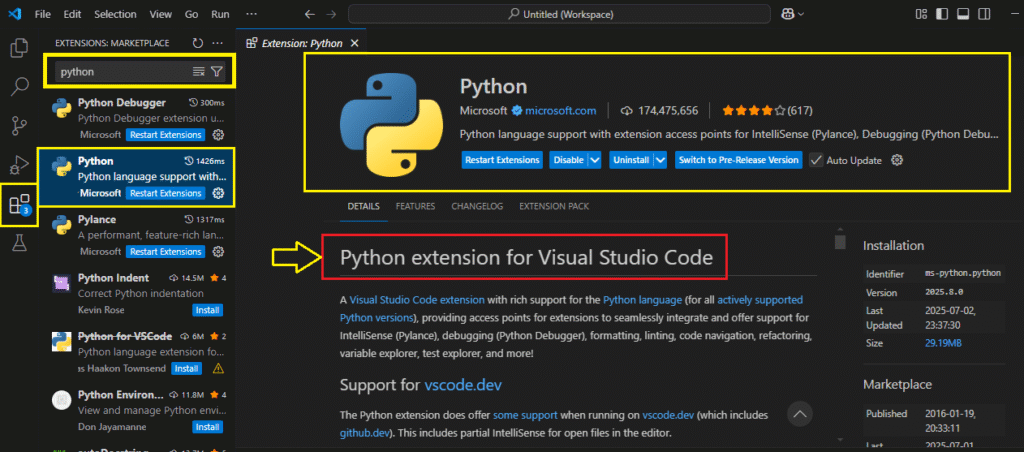The width and height of the screenshot is (1024, 452).
Task: Install the Python Environments extension
Action: [x=208, y=427]
